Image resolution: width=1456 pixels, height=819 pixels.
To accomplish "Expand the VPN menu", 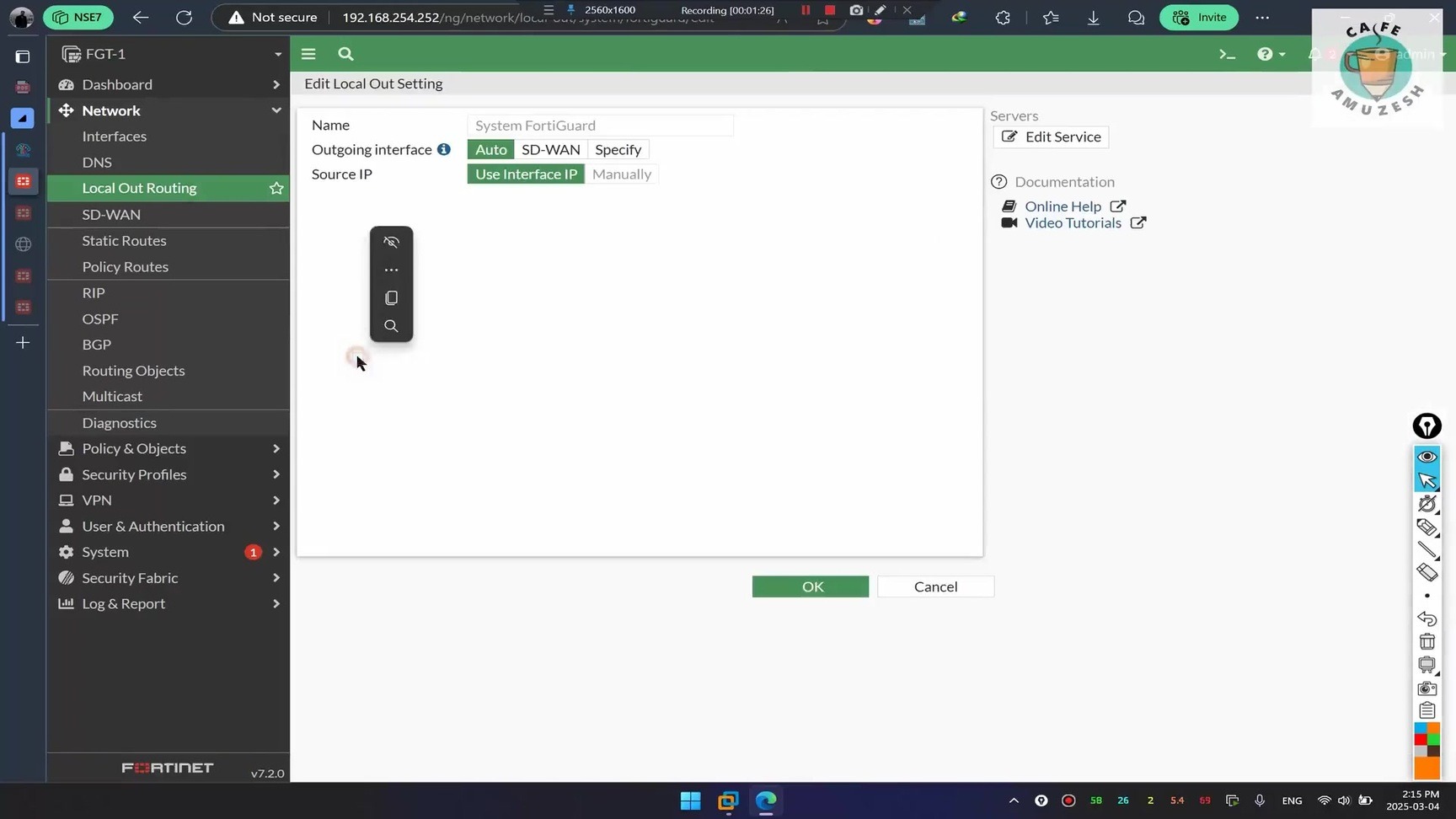I will tap(169, 500).
